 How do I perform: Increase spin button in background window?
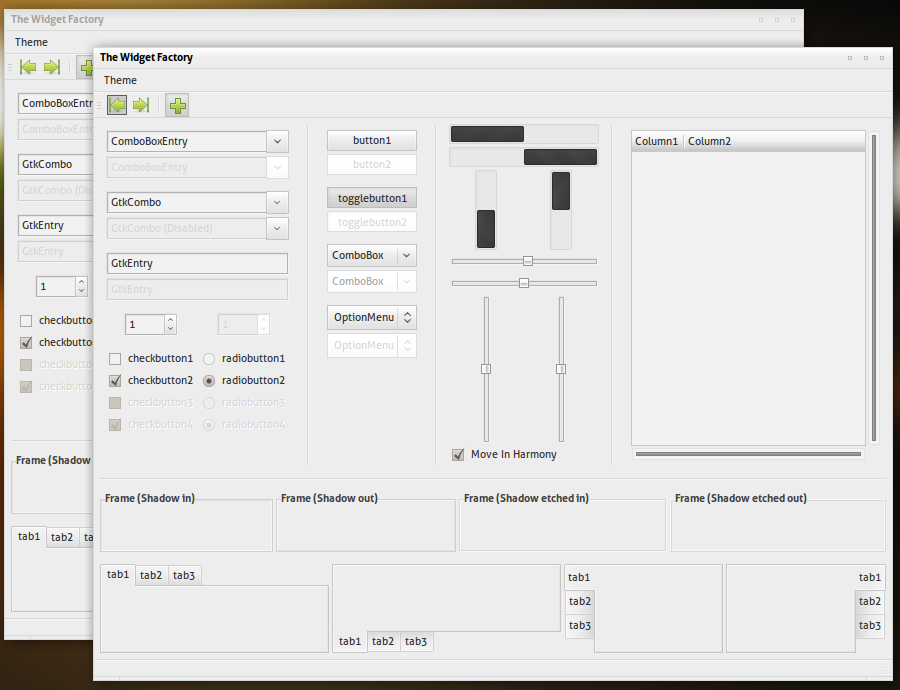click(x=82, y=282)
